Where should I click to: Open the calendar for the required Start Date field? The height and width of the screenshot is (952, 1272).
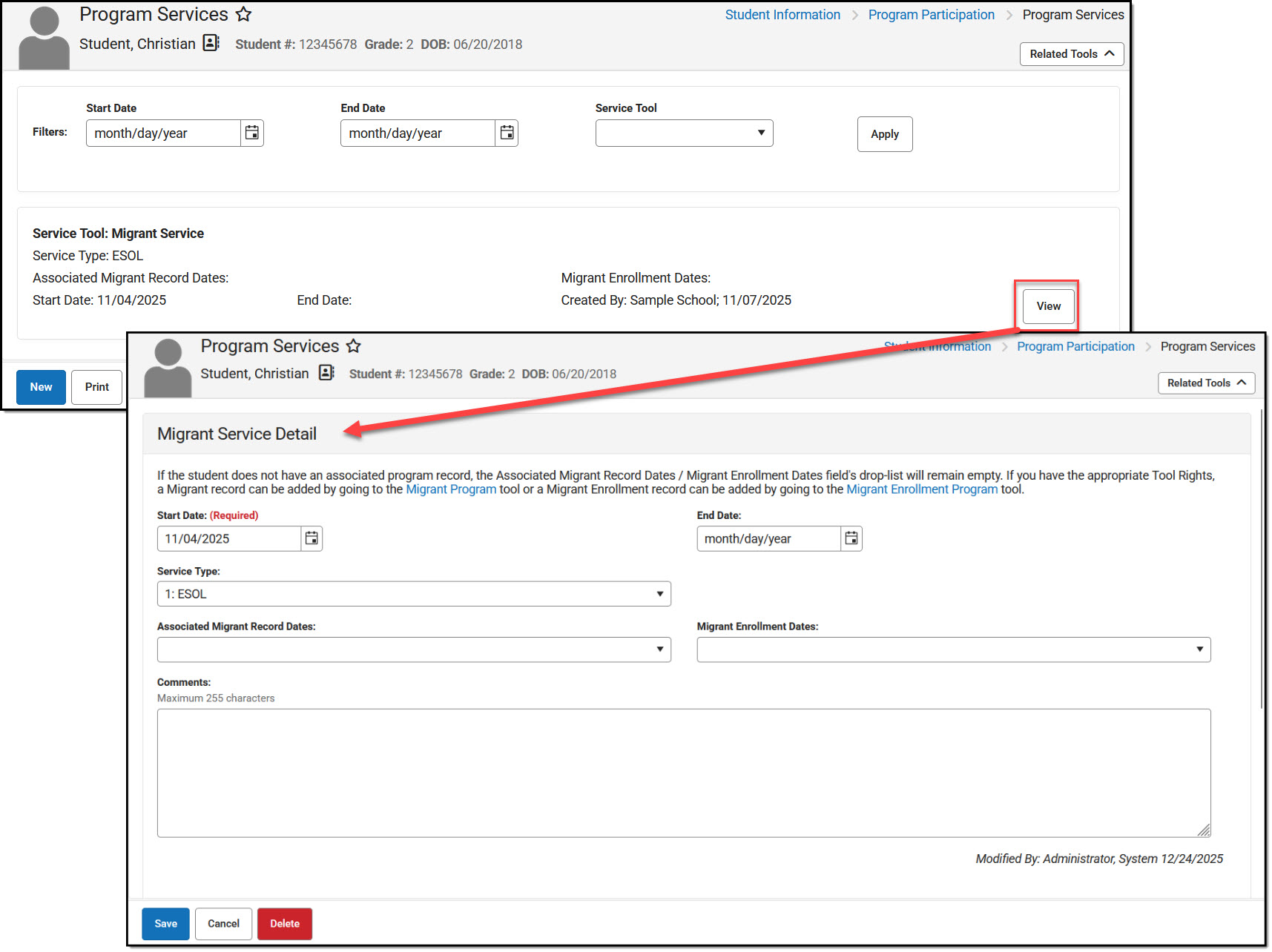pyautogui.click(x=311, y=538)
